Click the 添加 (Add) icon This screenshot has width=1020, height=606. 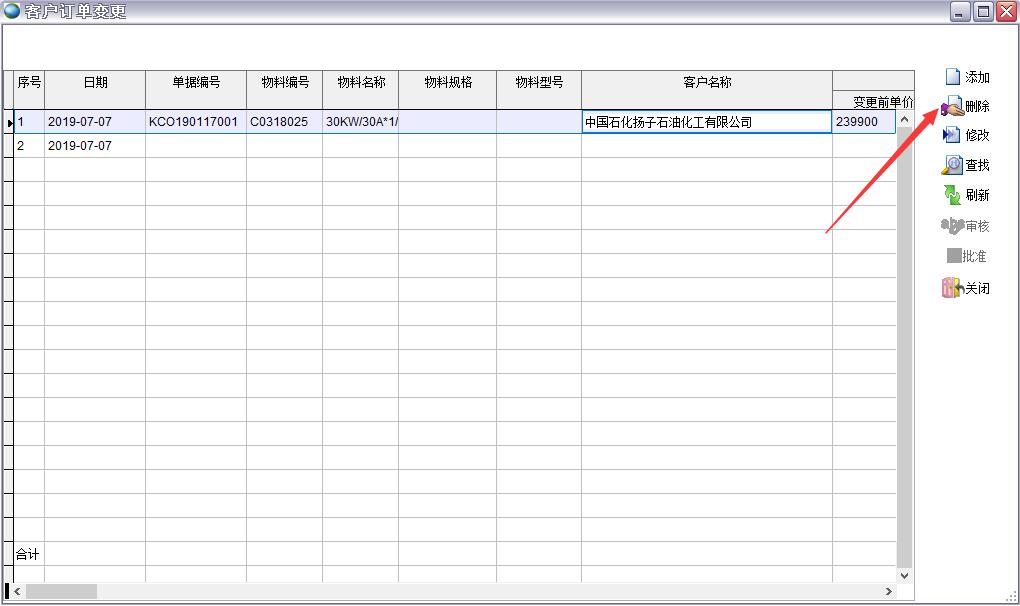[x=952, y=77]
